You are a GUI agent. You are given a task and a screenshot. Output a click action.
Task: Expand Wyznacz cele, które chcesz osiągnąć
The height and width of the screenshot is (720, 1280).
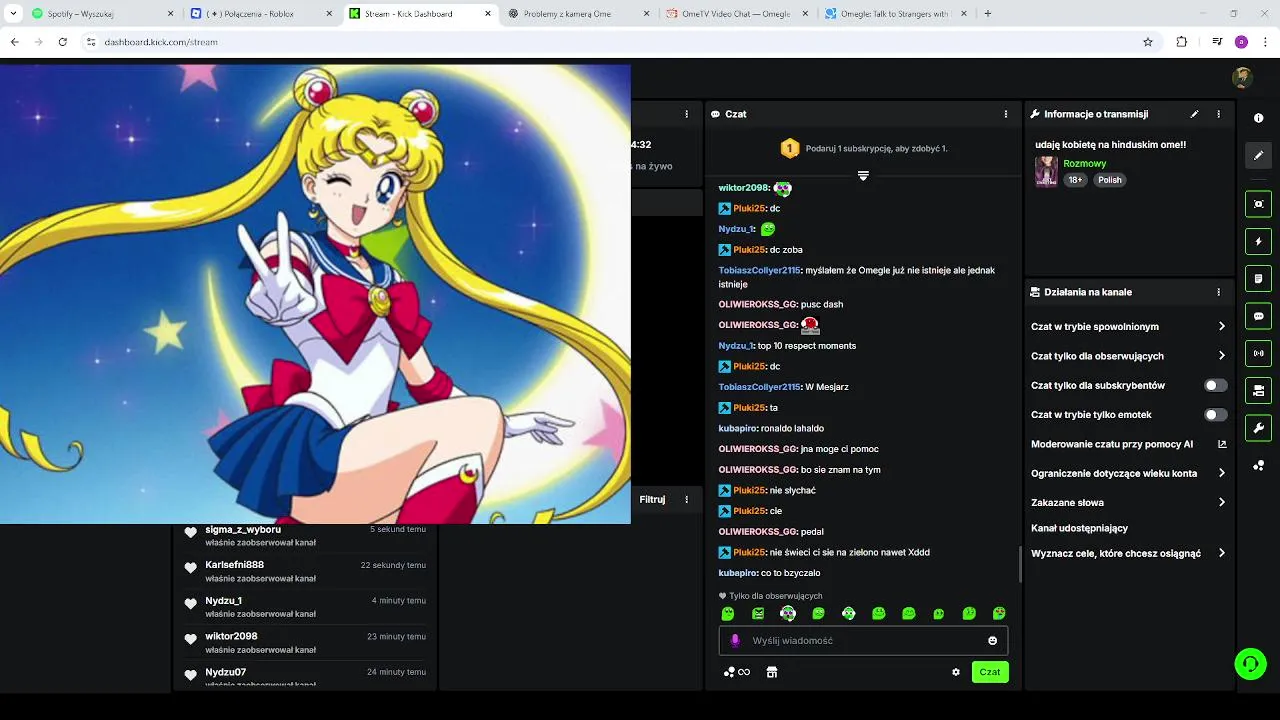pos(1128,553)
